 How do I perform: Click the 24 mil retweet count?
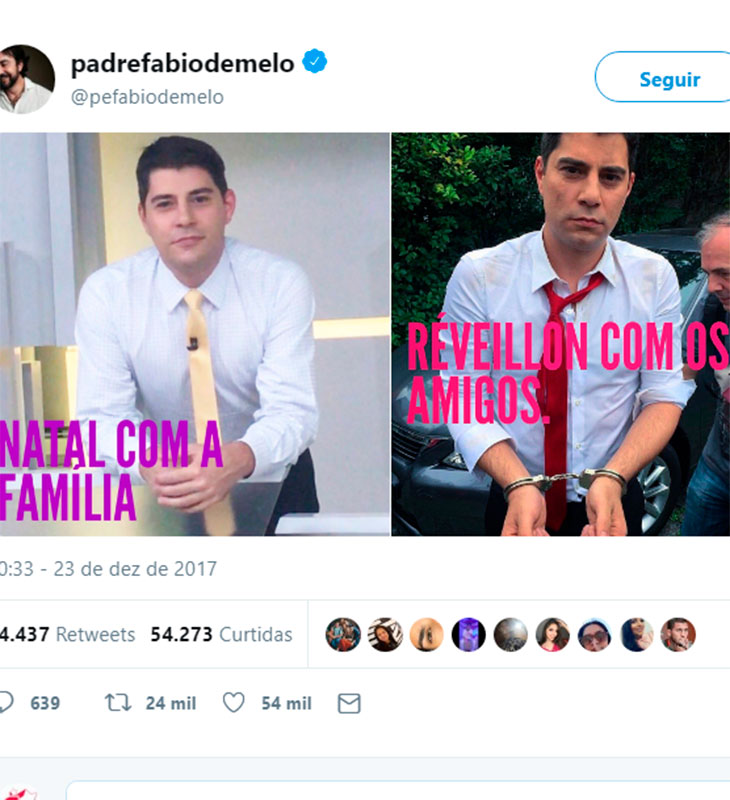pyautogui.click(x=171, y=703)
